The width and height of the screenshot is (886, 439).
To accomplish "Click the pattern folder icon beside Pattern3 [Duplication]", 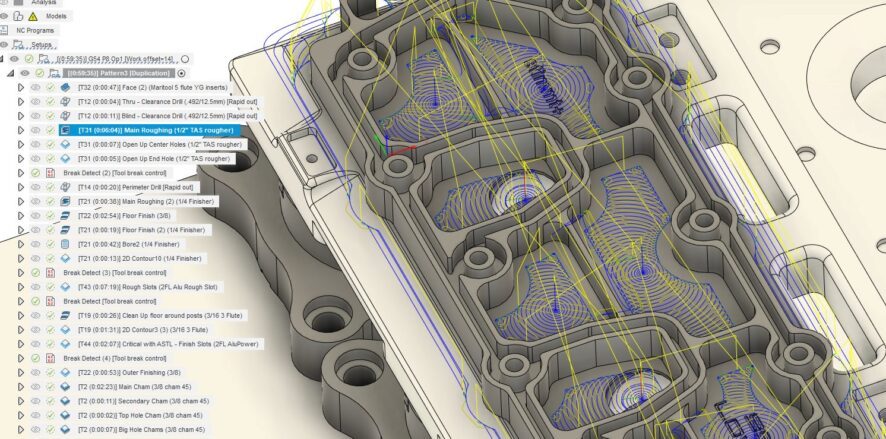I will [x=54, y=73].
